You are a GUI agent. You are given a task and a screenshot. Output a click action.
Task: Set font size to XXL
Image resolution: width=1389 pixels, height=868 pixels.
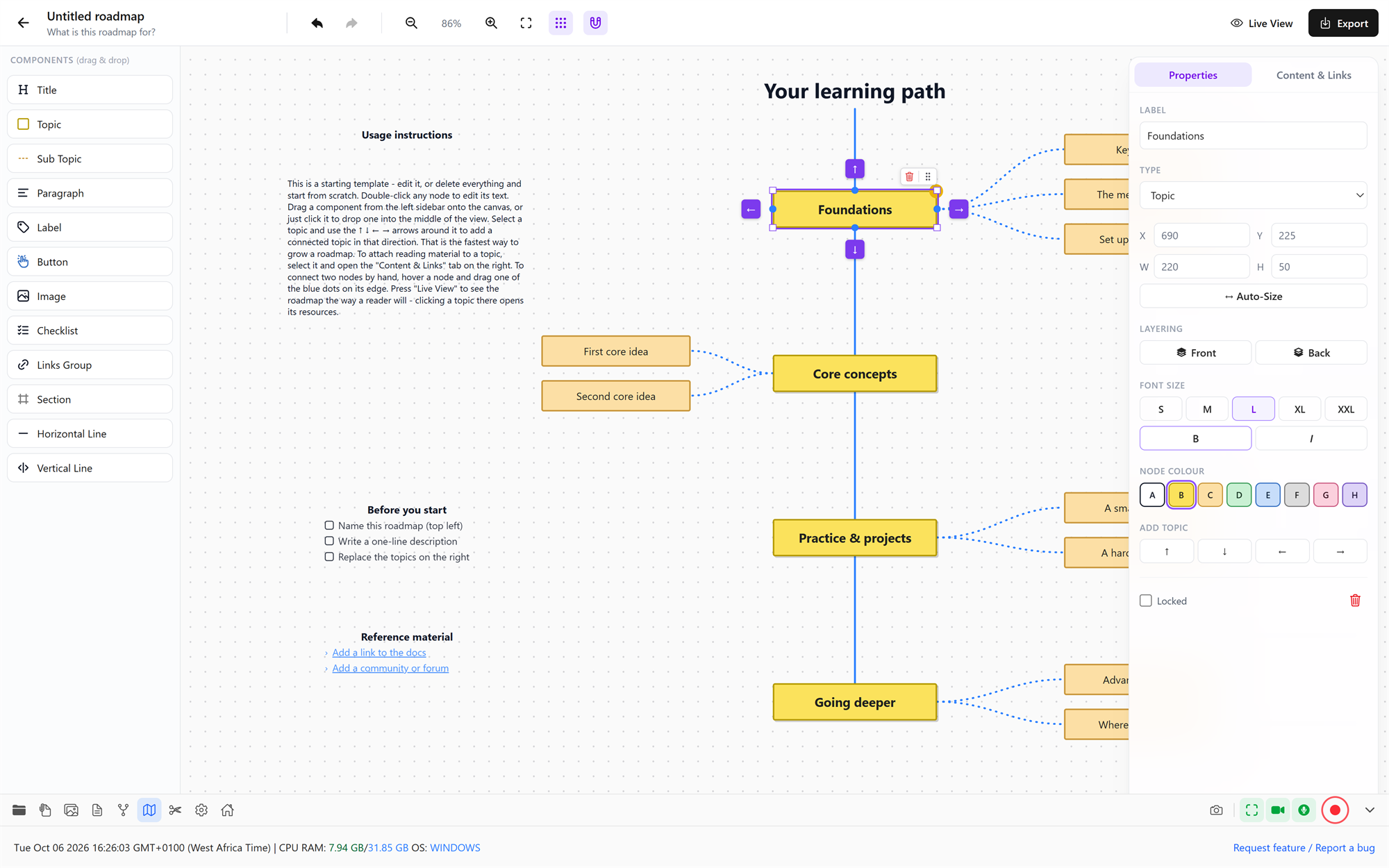pyautogui.click(x=1346, y=409)
